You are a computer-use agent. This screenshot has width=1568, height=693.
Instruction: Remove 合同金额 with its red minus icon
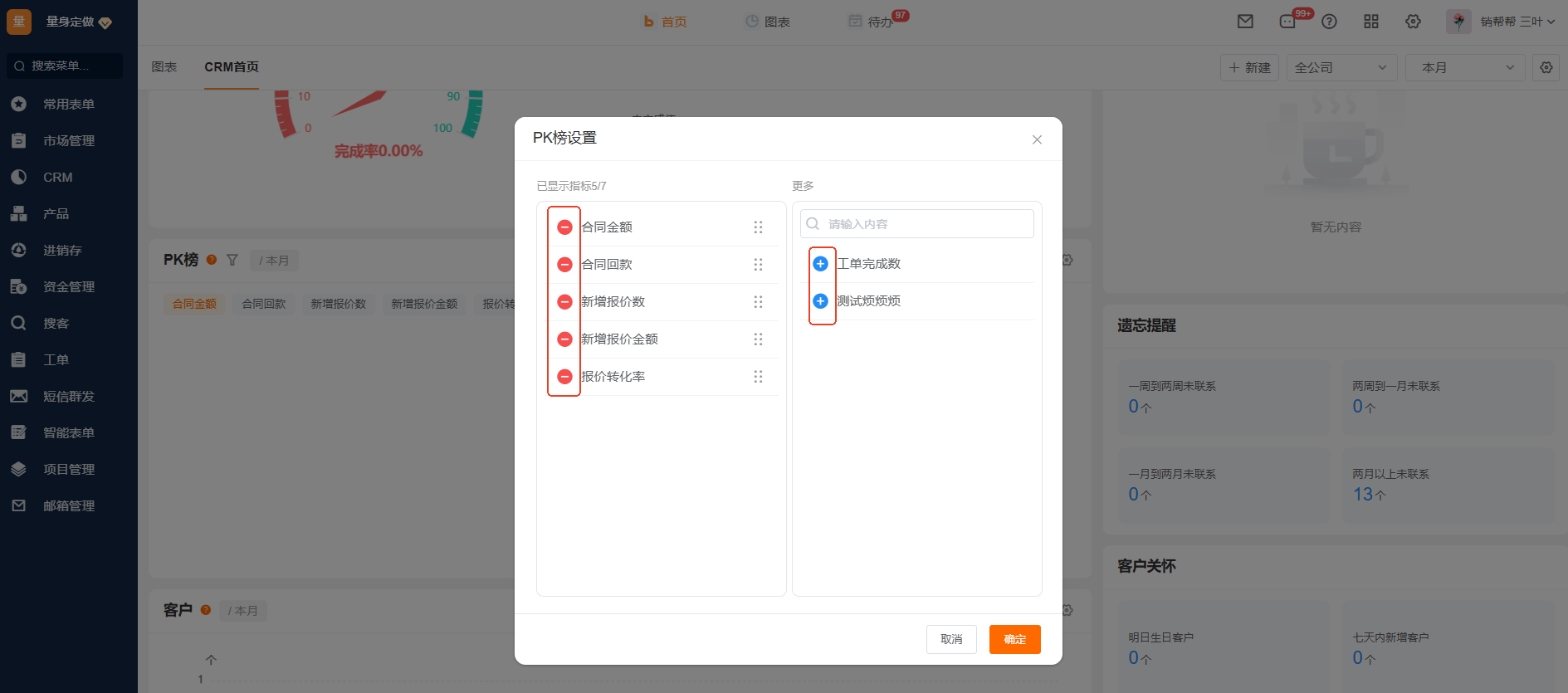(x=564, y=227)
